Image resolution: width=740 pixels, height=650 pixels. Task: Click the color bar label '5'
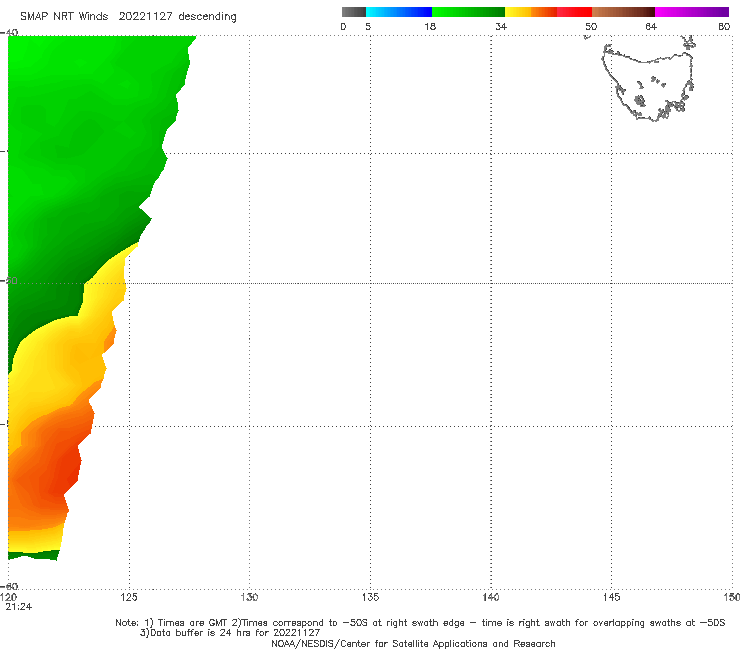[368, 26]
